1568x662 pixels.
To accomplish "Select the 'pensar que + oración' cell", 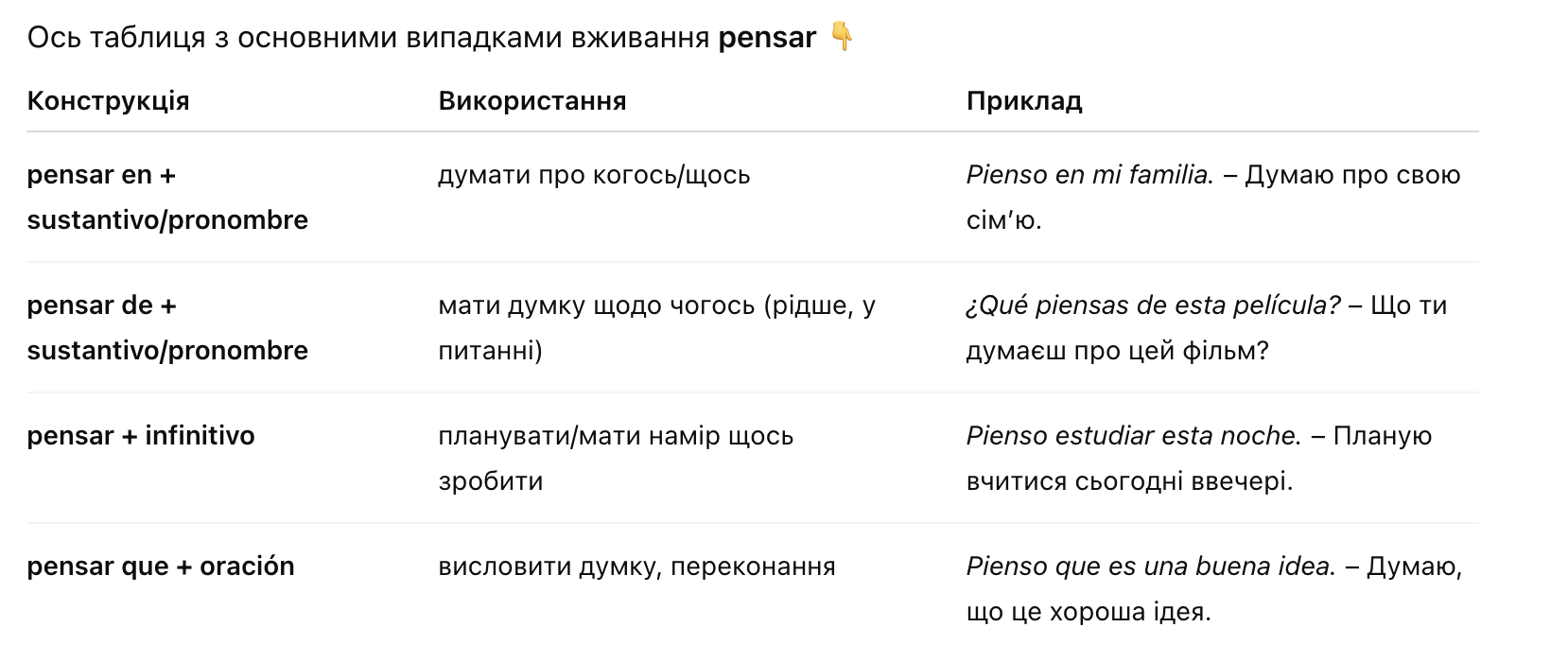I will 161,566.
